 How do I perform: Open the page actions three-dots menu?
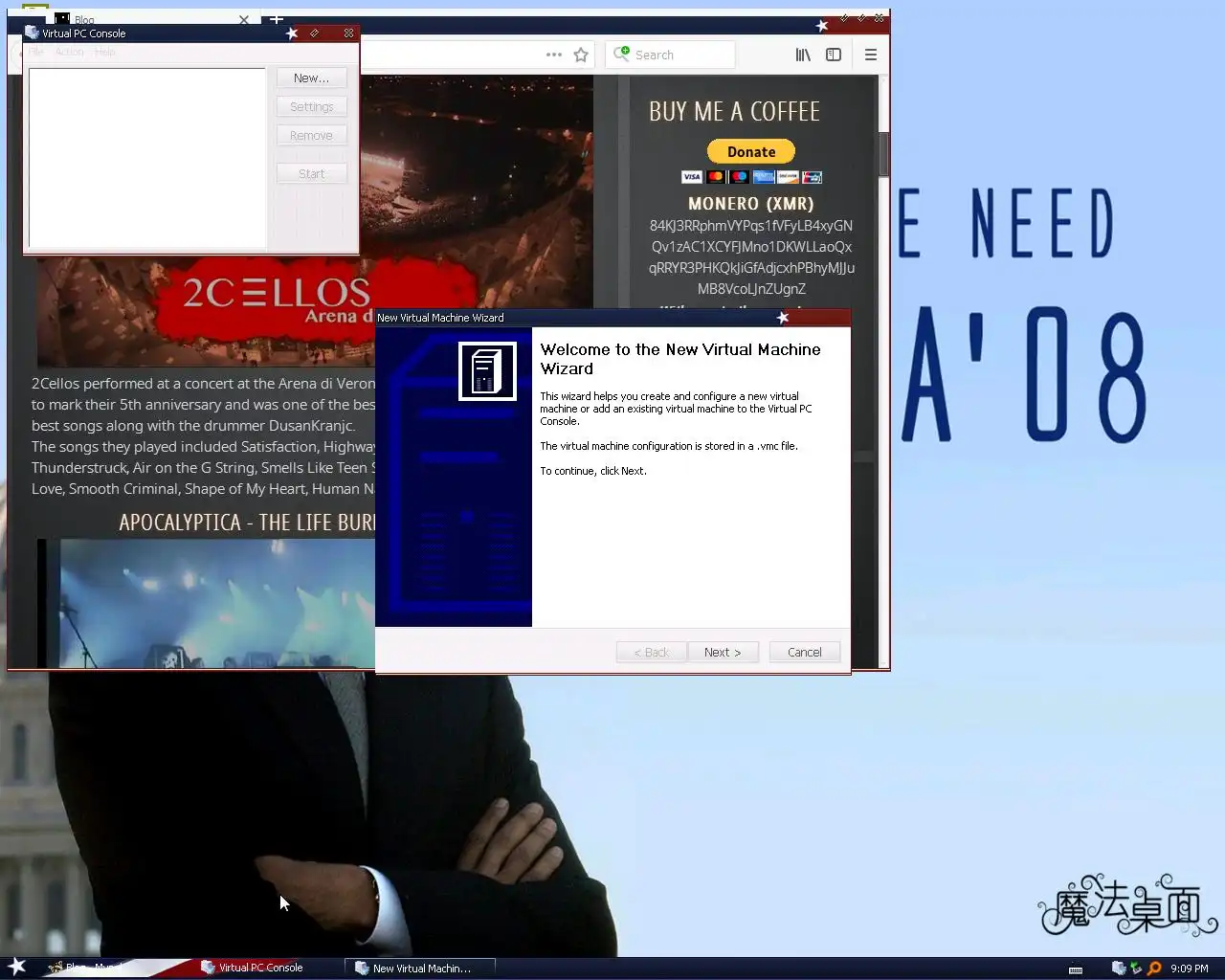click(554, 55)
